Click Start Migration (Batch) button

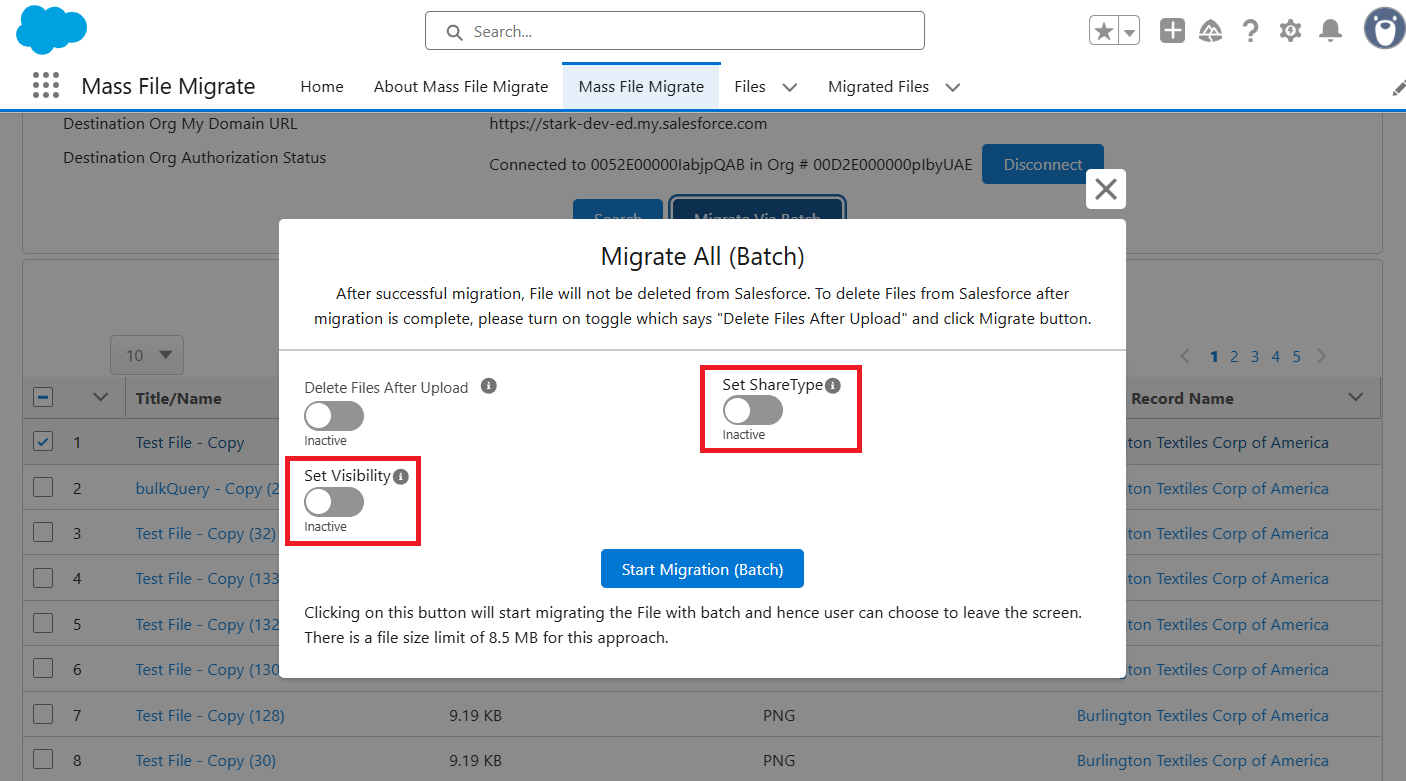pos(702,569)
